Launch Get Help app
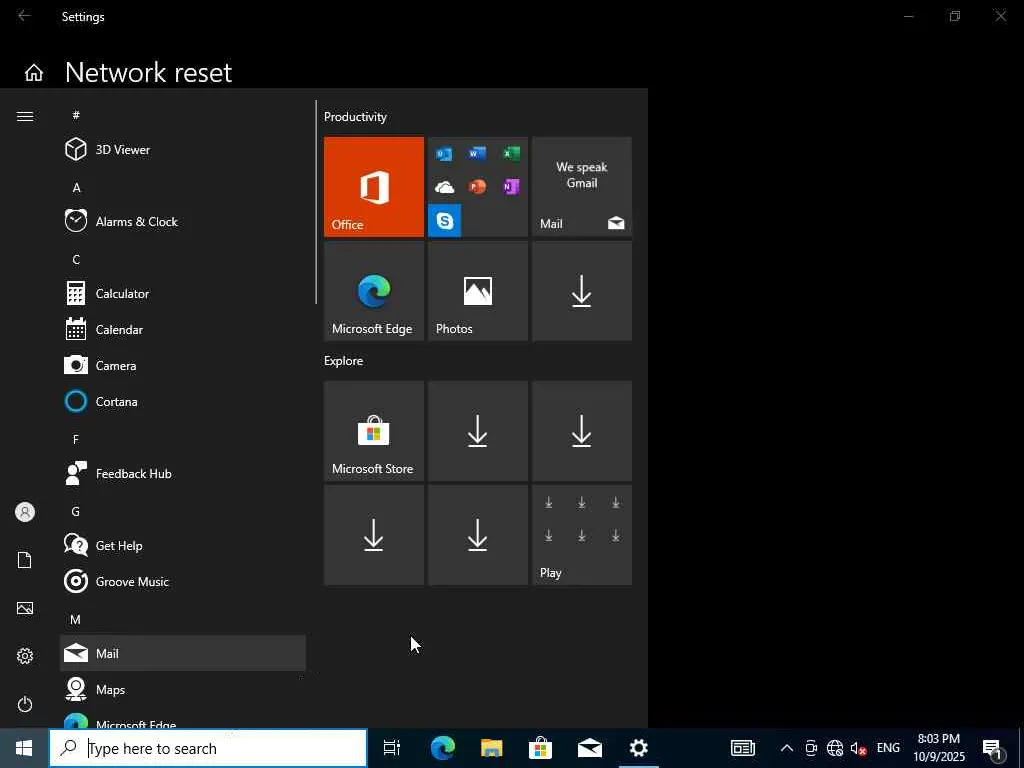The height and width of the screenshot is (768, 1024). (183, 545)
